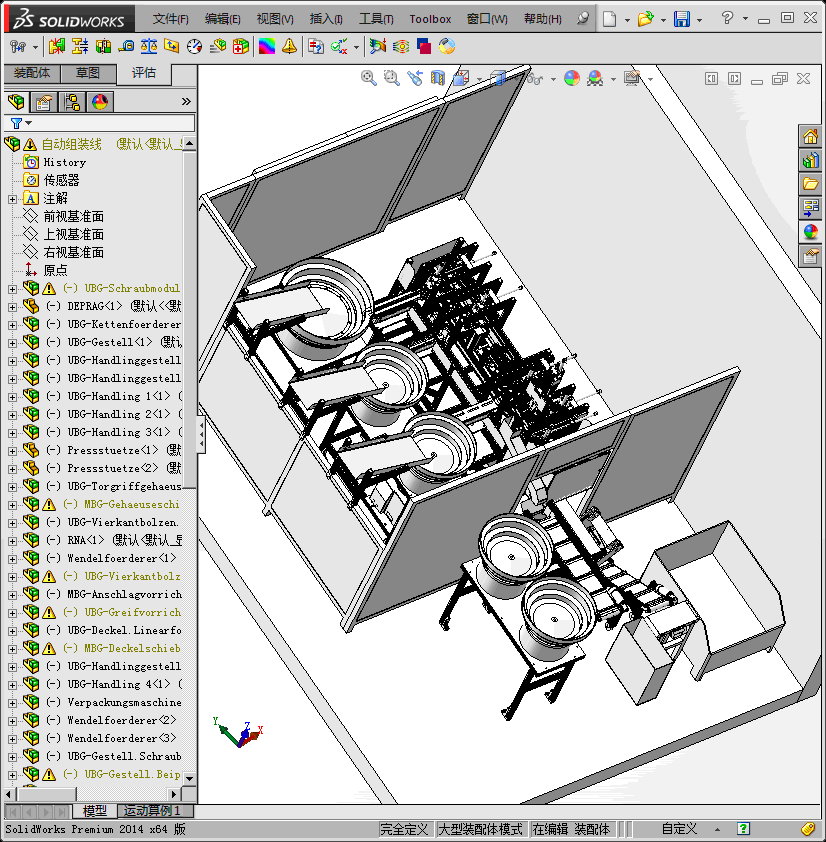This screenshot has width=826, height=842.
Task: Open the 运动算例1 motion study tab
Action: (152, 810)
